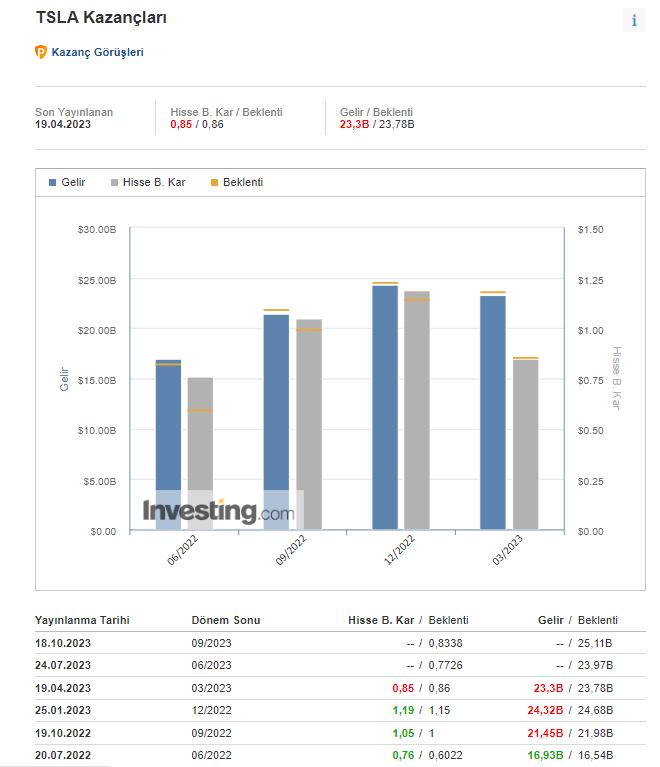
Task: Click the gray EPS bar for 09/2022
Action: (309, 424)
